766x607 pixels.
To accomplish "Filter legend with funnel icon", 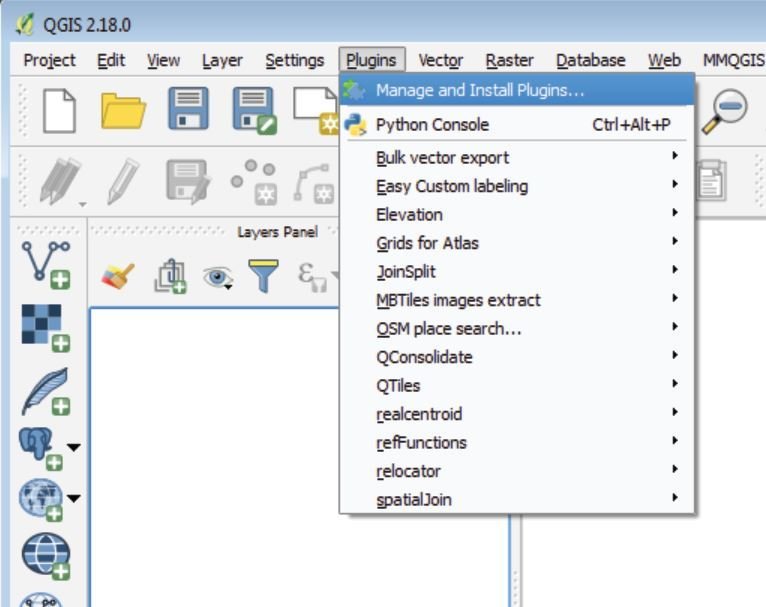I will [x=263, y=276].
